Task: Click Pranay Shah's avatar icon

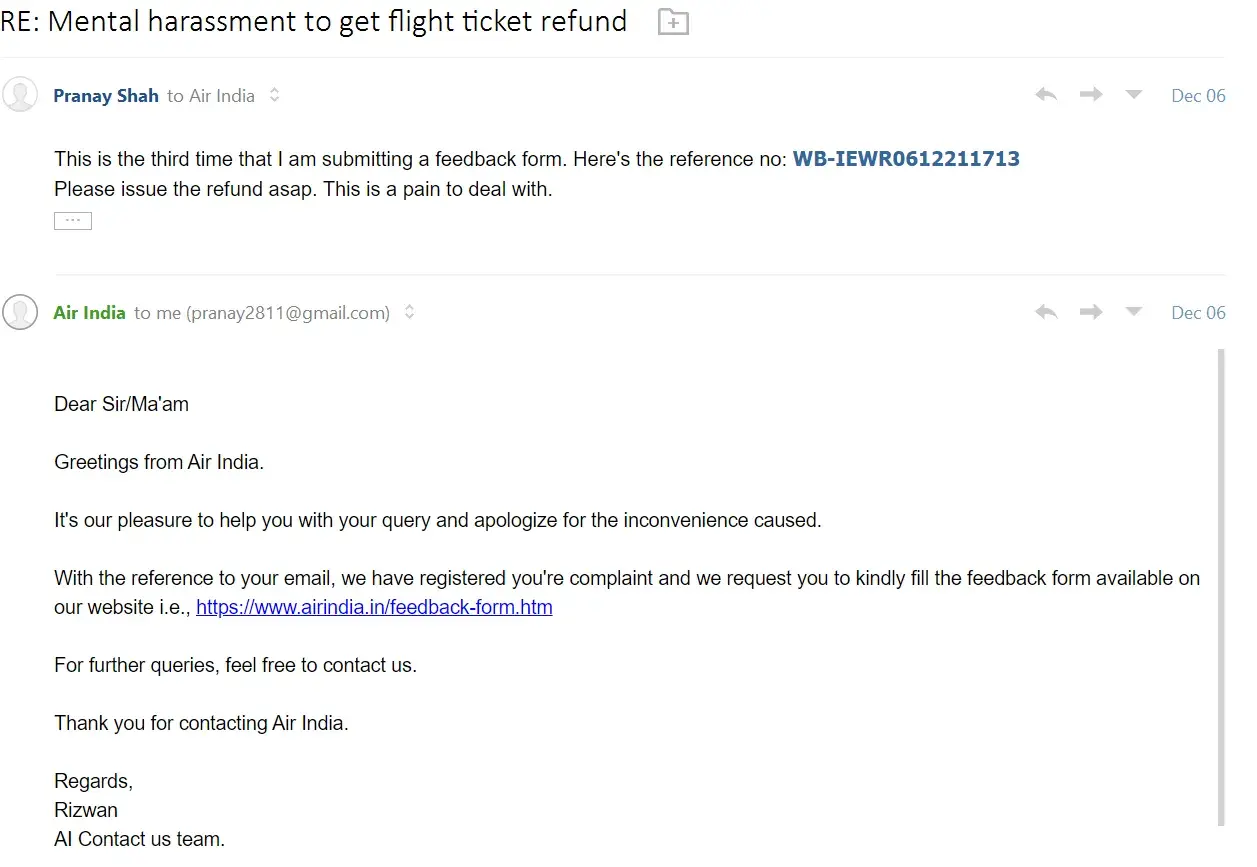Action: [20, 95]
